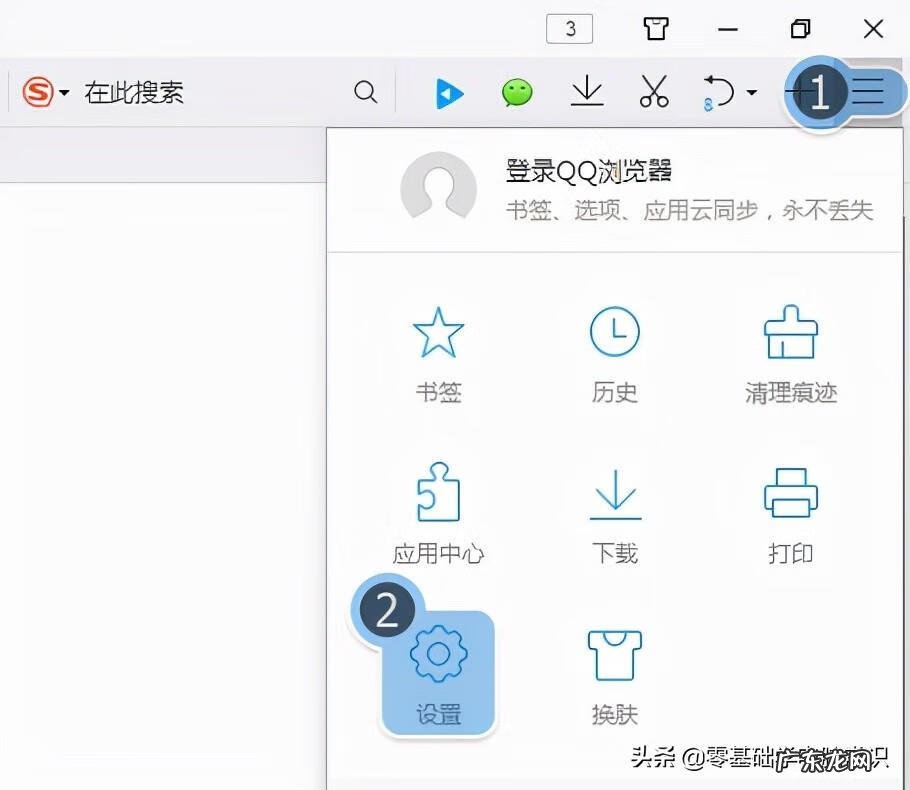Expand the arrow beside the undo icon
The width and height of the screenshot is (910, 790).
click(752, 93)
